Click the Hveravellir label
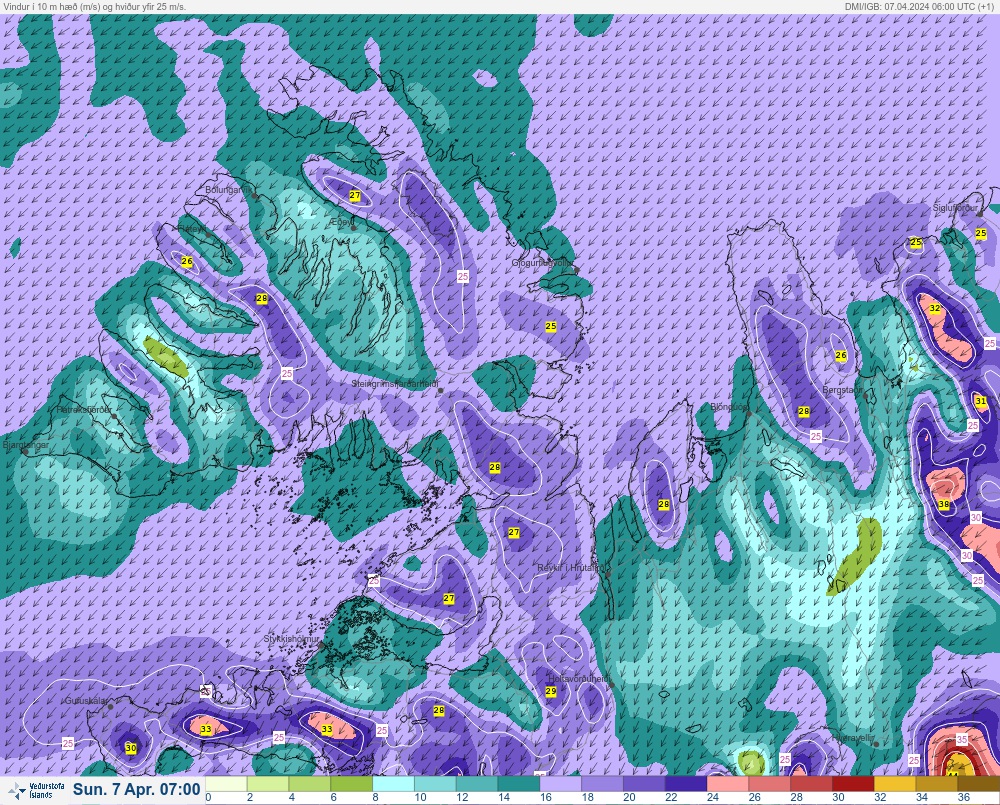The height and width of the screenshot is (805, 1000). pyautogui.click(x=853, y=738)
